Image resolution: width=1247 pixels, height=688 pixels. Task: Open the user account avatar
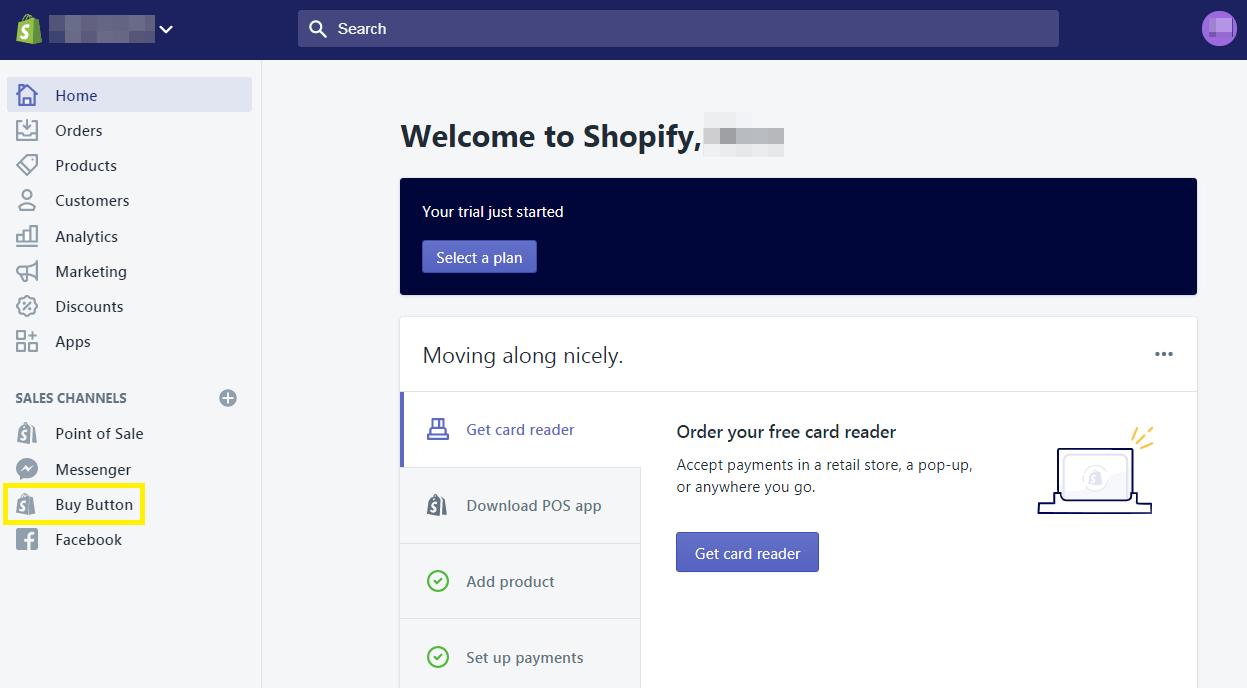[x=1219, y=29]
